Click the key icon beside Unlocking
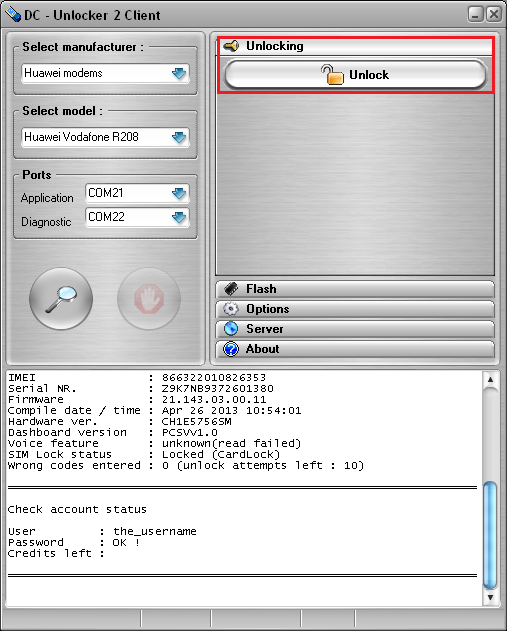507x631 pixels. pyautogui.click(x=231, y=46)
